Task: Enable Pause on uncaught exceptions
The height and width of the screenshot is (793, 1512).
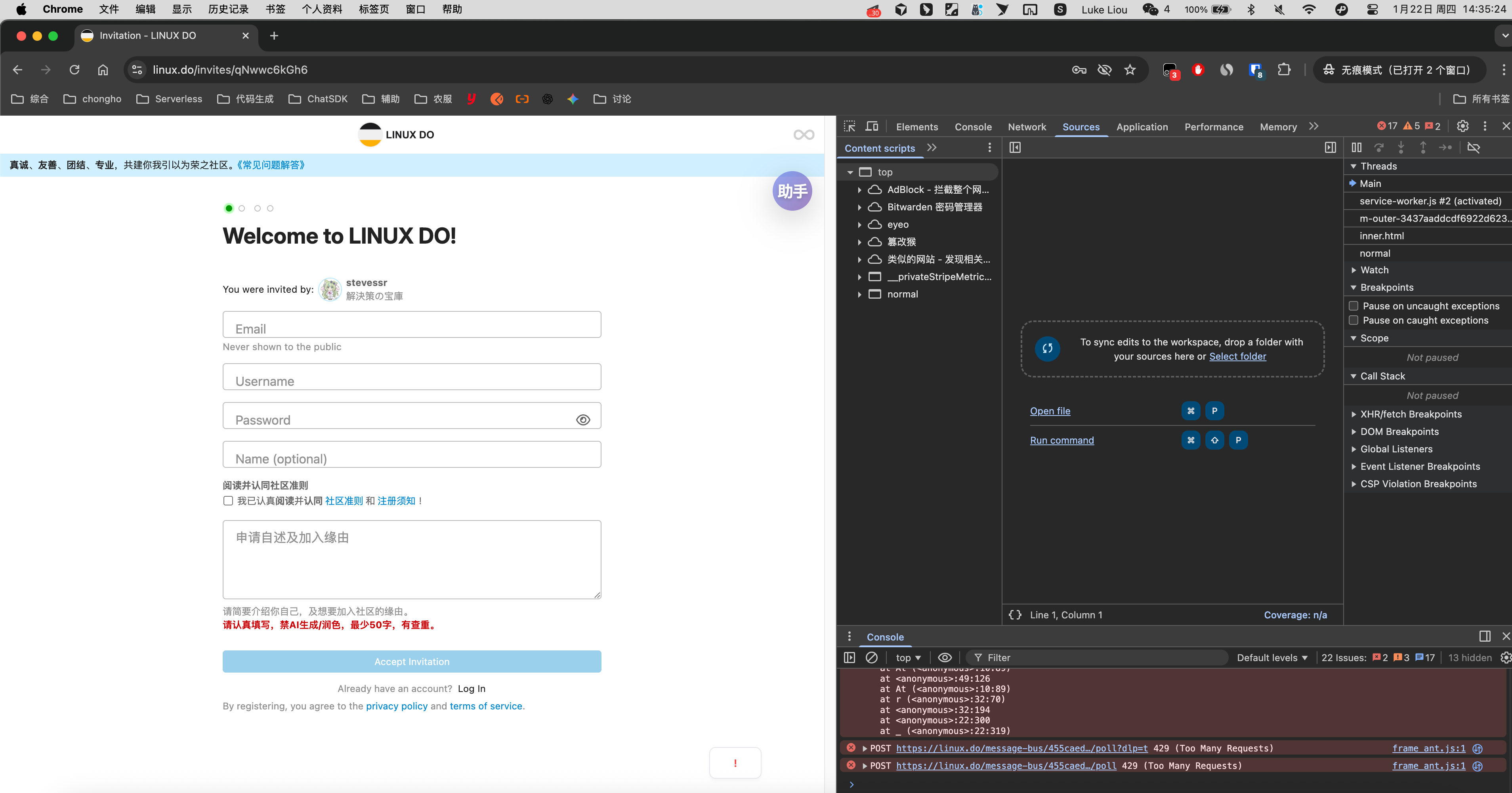Action: 1354,306
